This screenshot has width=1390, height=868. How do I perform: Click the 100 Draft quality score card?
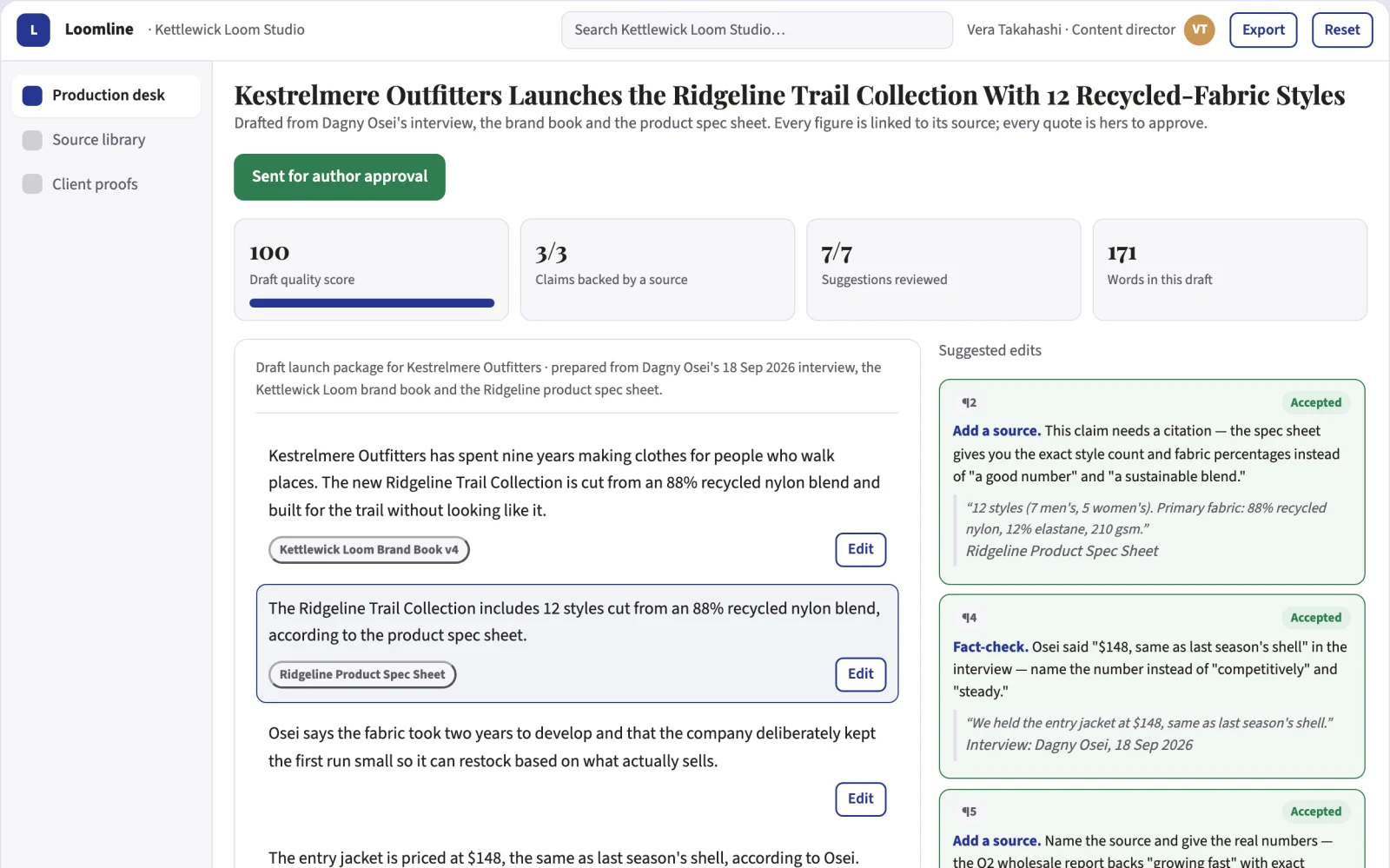pos(372,269)
